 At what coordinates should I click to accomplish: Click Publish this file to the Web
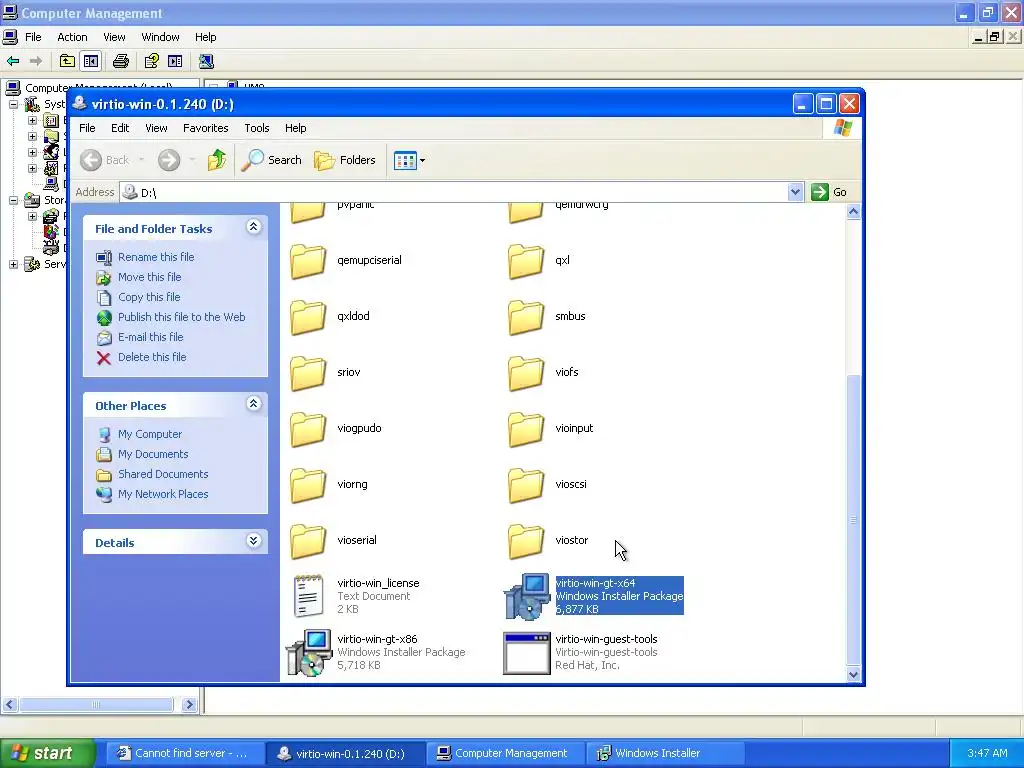point(182,317)
